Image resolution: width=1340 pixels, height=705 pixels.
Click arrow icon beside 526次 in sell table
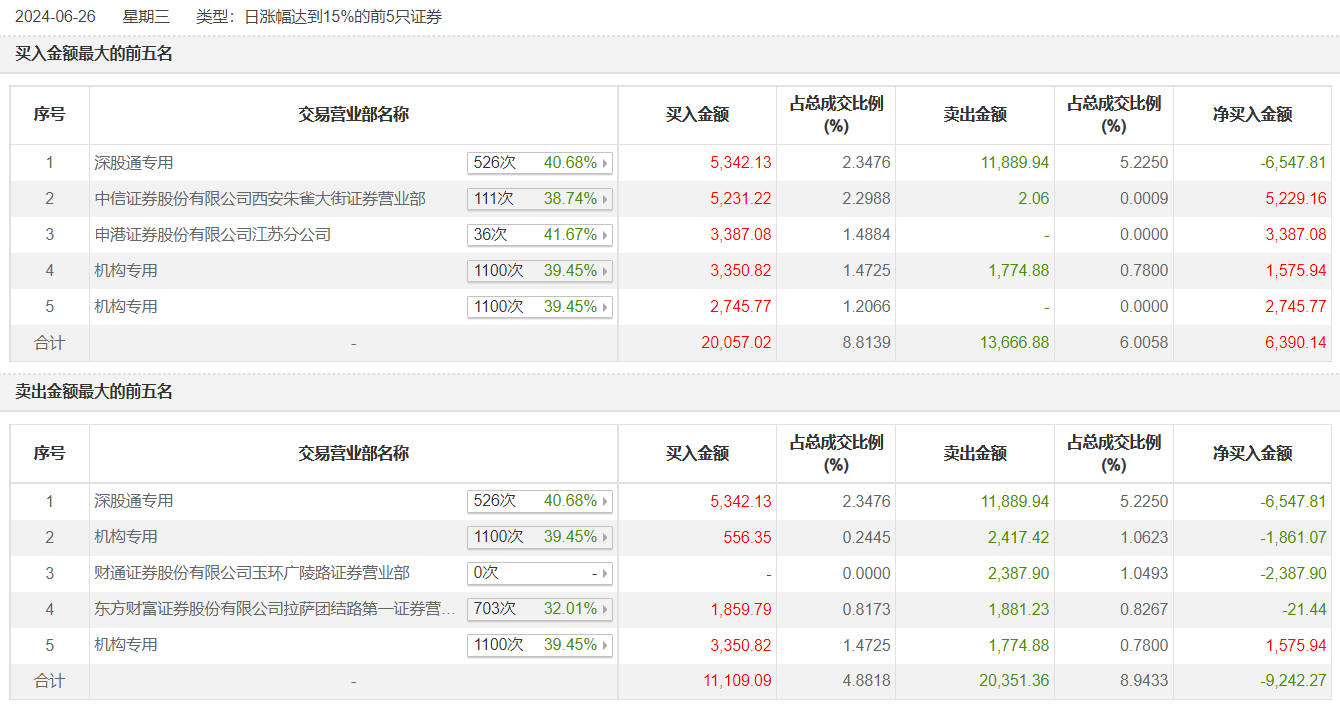605,501
